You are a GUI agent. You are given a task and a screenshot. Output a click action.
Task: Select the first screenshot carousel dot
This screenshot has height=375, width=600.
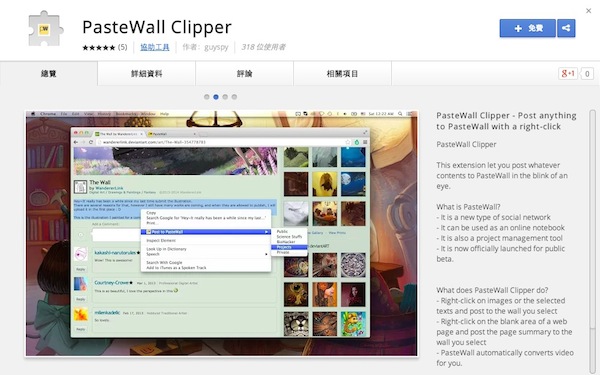coord(207,97)
